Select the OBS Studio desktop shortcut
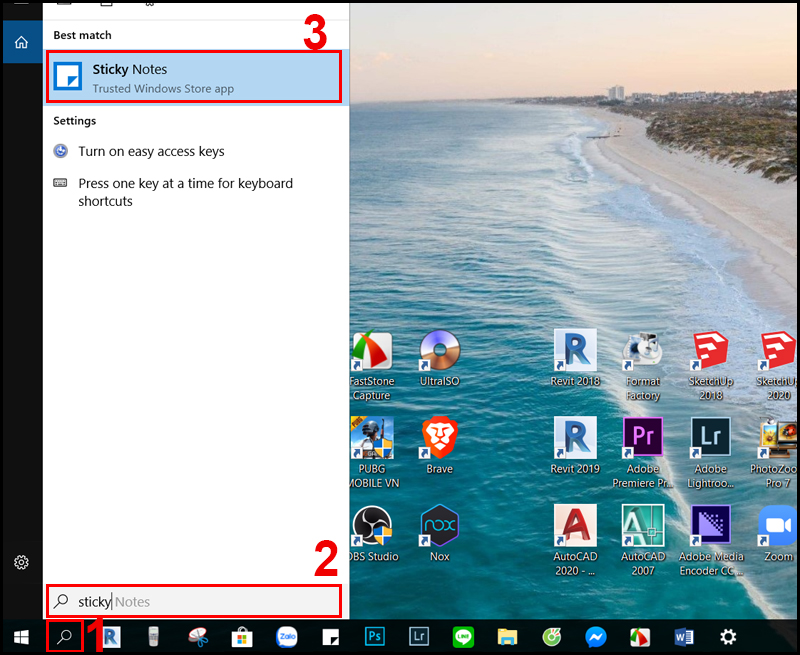 (x=372, y=534)
